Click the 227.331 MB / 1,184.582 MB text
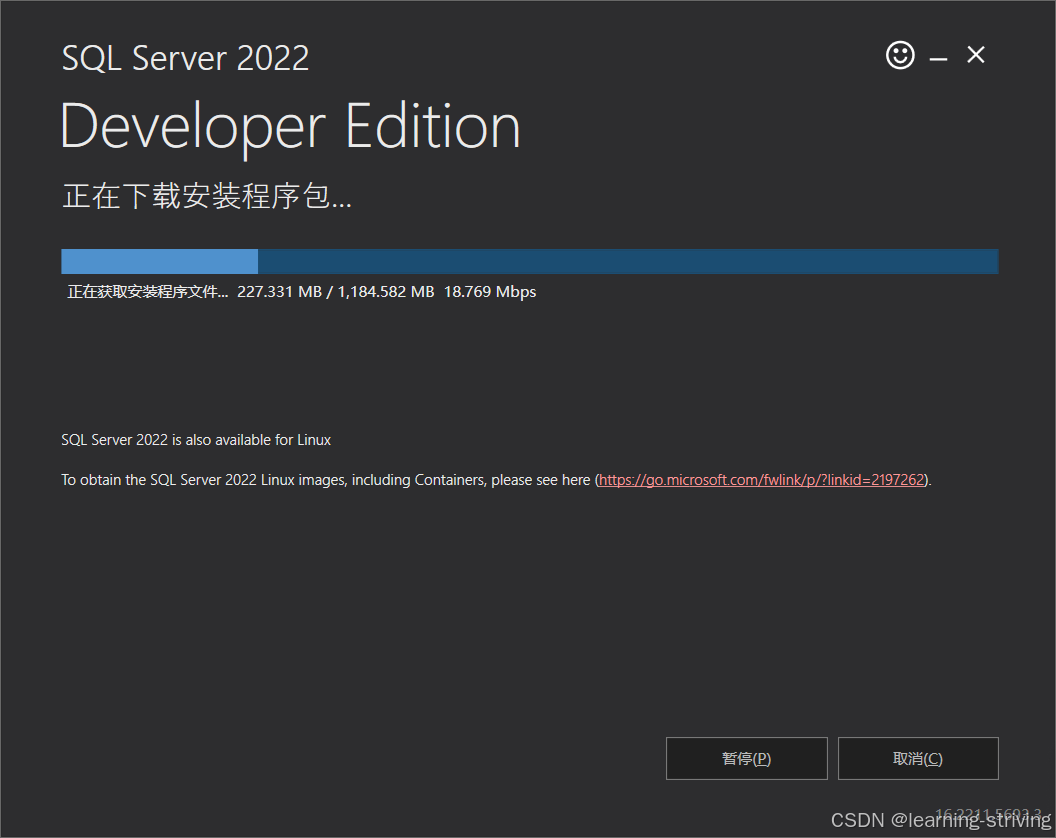Viewport: 1056px width, 838px height. click(x=335, y=292)
